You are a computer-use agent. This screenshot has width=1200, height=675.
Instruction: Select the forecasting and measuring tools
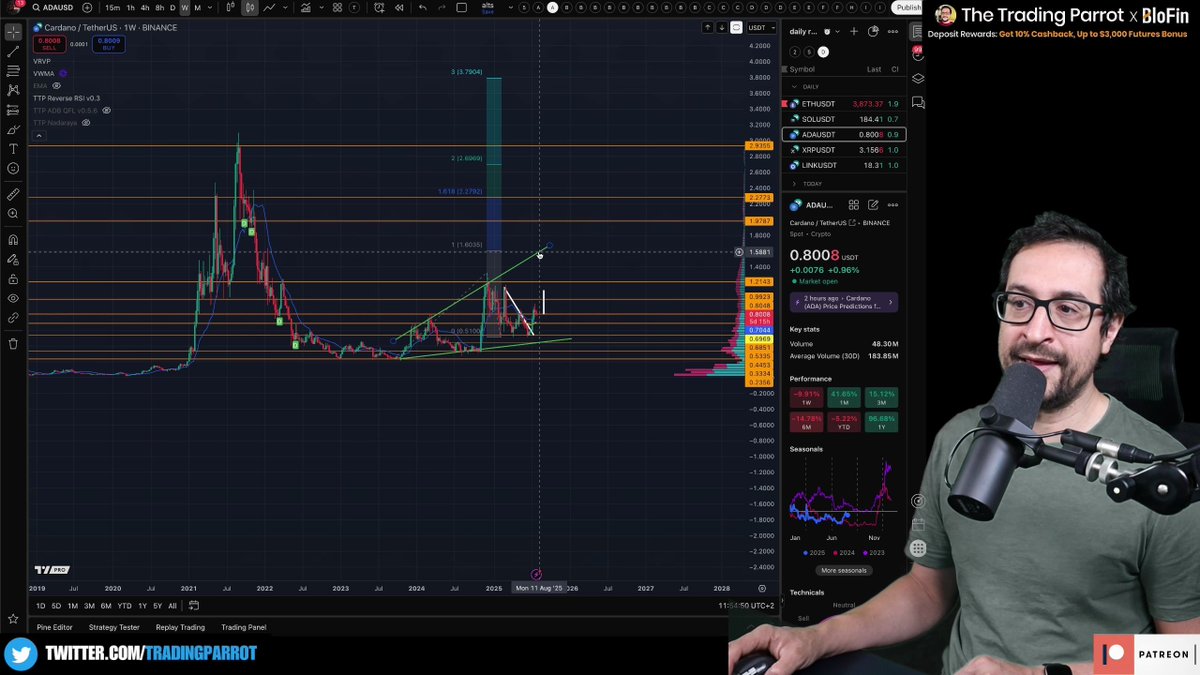click(13, 110)
